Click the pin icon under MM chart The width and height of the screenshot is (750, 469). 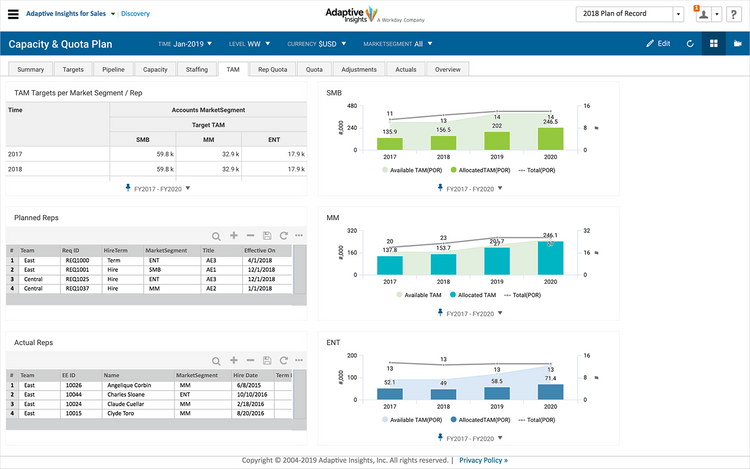(x=440, y=313)
